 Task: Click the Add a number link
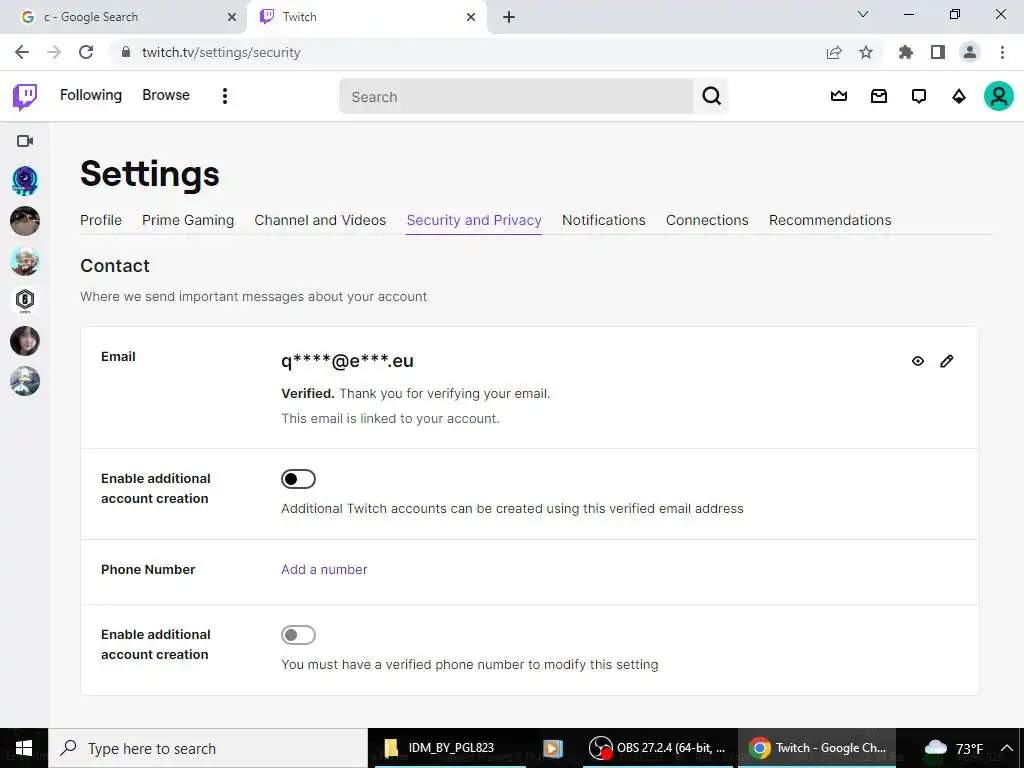click(x=324, y=569)
